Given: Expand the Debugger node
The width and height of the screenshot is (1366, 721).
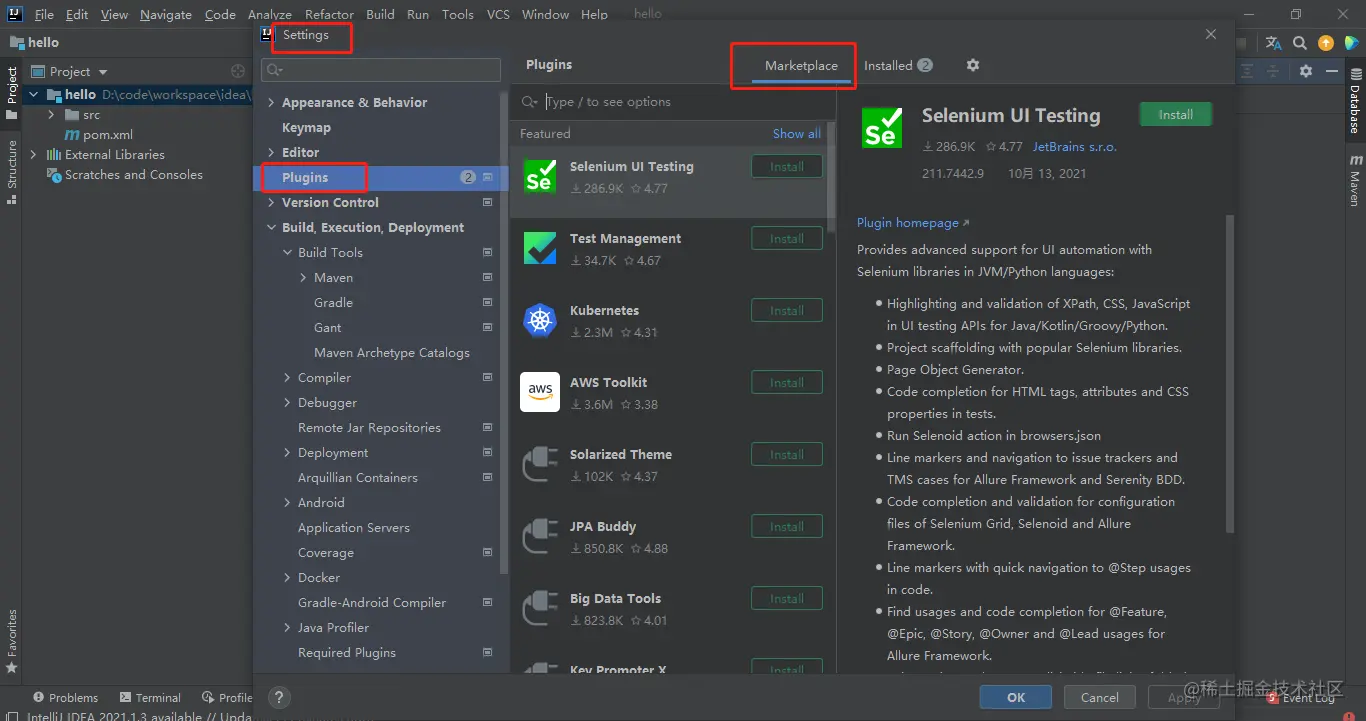Looking at the screenshot, I should (287, 403).
